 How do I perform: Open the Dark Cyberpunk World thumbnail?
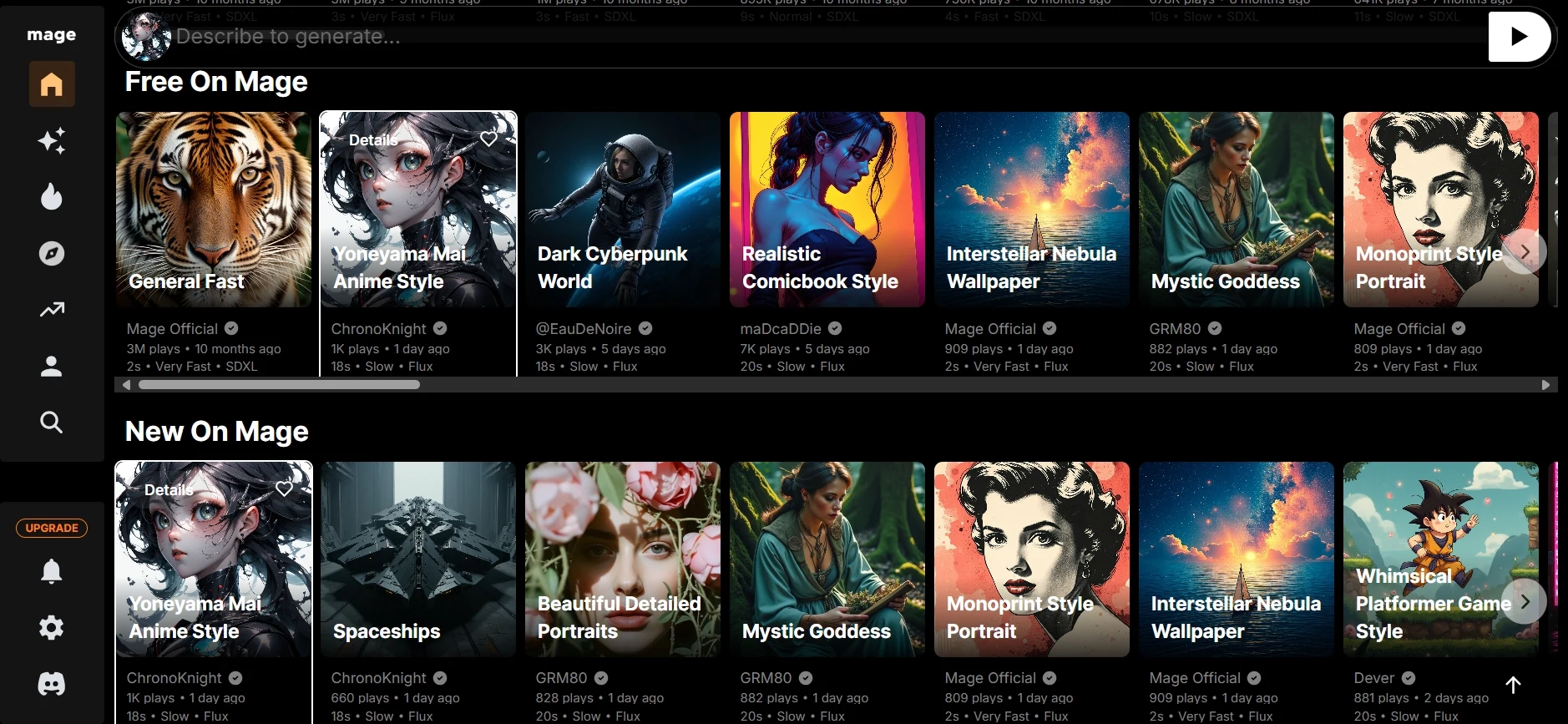pyautogui.click(x=623, y=210)
